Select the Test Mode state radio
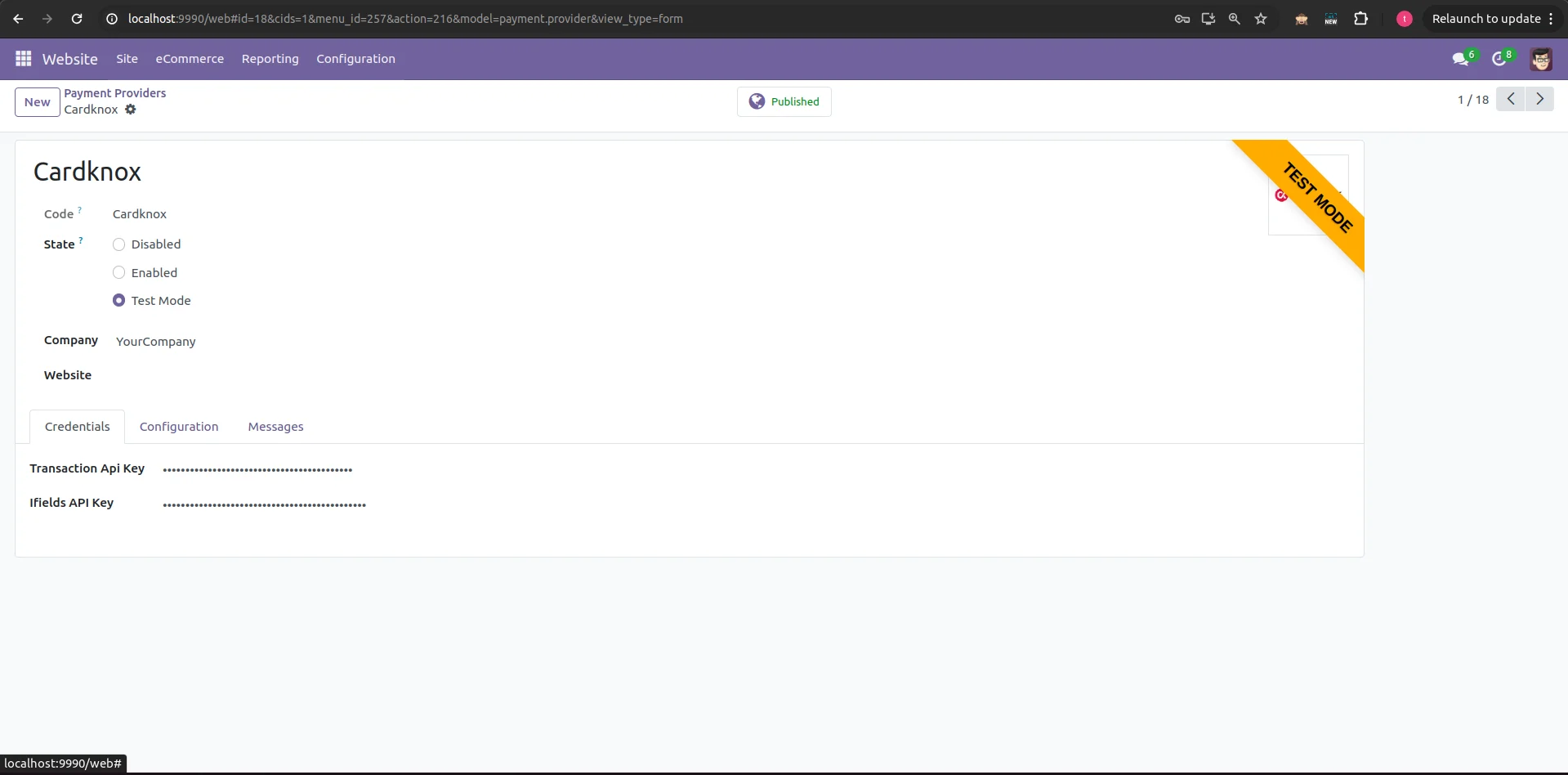The width and height of the screenshot is (1568, 775). [x=119, y=301]
